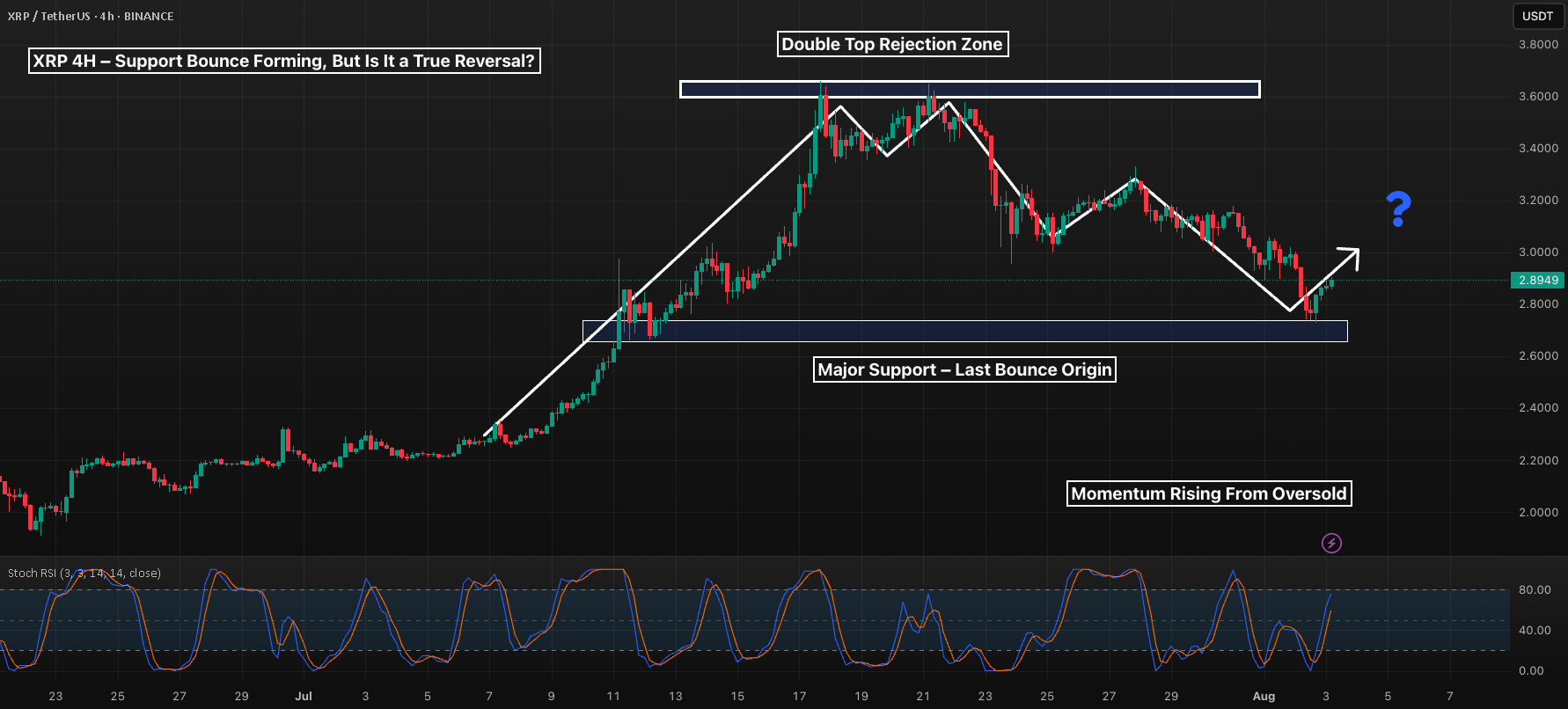Select the Momentum Rising From Oversold text box
1568x709 pixels.
(1209, 493)
